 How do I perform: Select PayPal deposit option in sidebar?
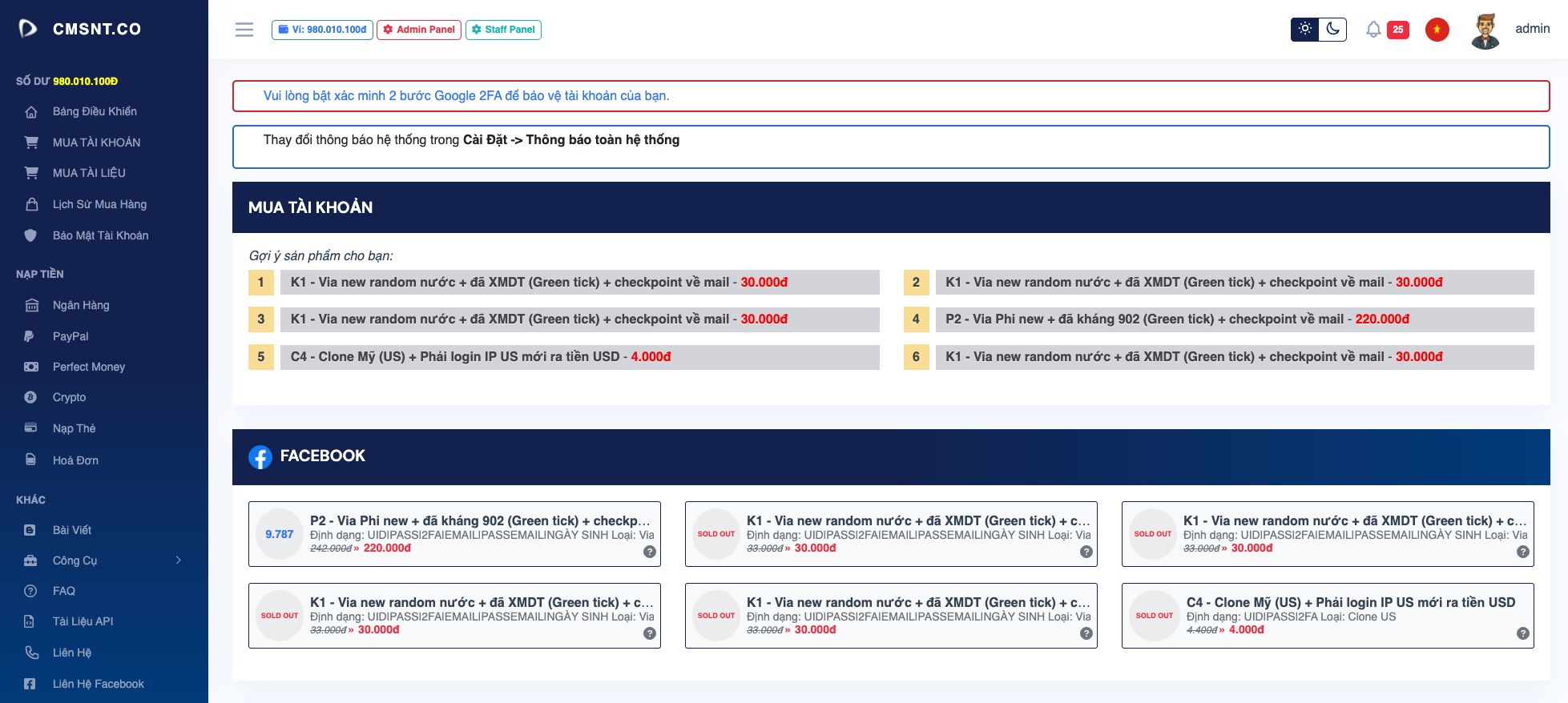71,336
